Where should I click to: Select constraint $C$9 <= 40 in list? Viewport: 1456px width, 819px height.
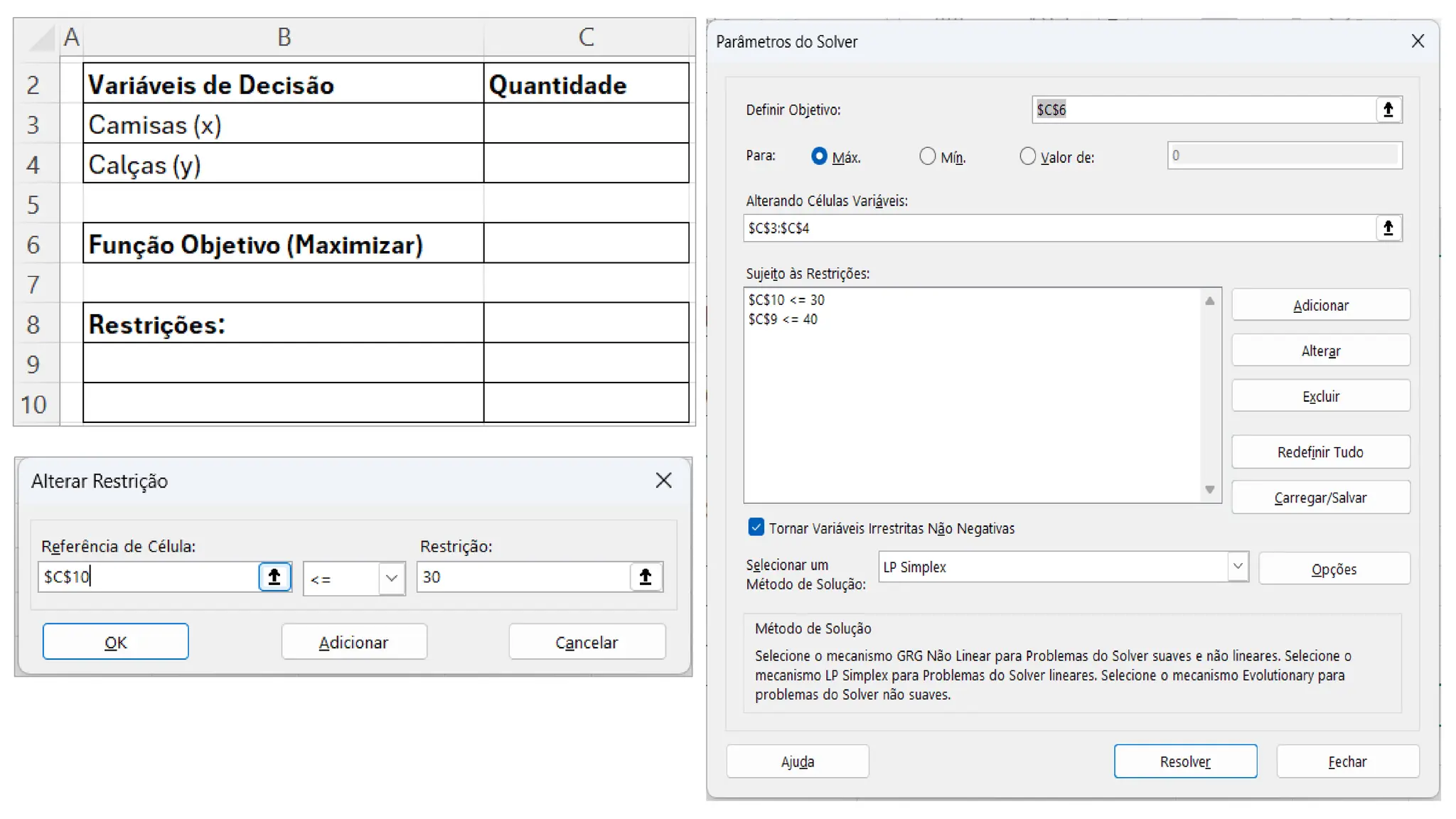783,319
